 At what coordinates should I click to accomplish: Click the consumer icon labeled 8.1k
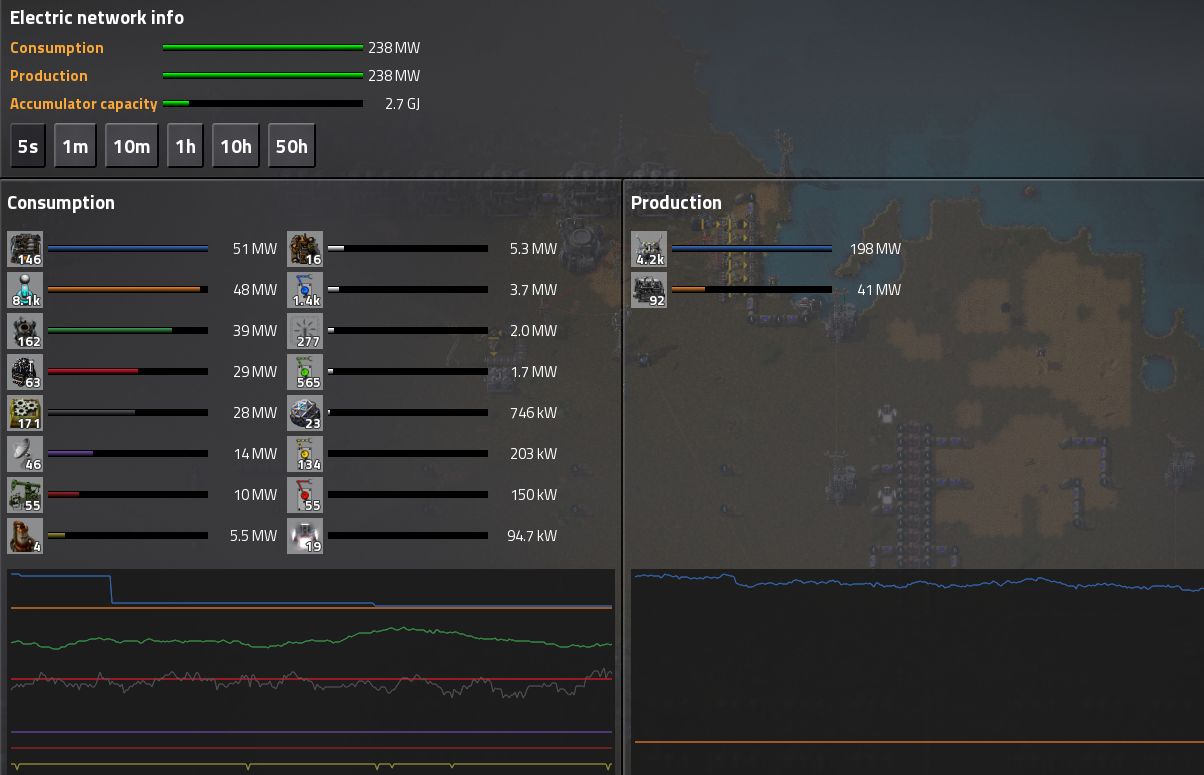(x=25, y=290)
